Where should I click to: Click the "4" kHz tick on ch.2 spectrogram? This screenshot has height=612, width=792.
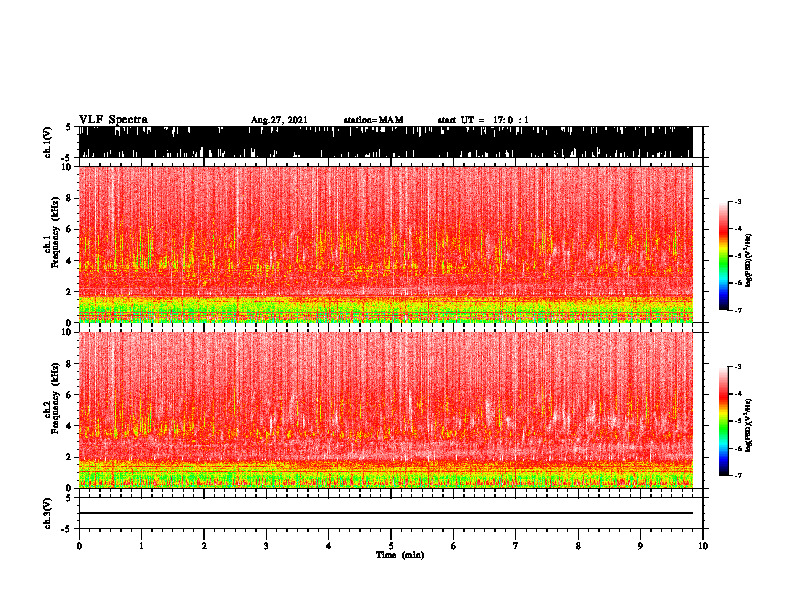click(70, 426)
